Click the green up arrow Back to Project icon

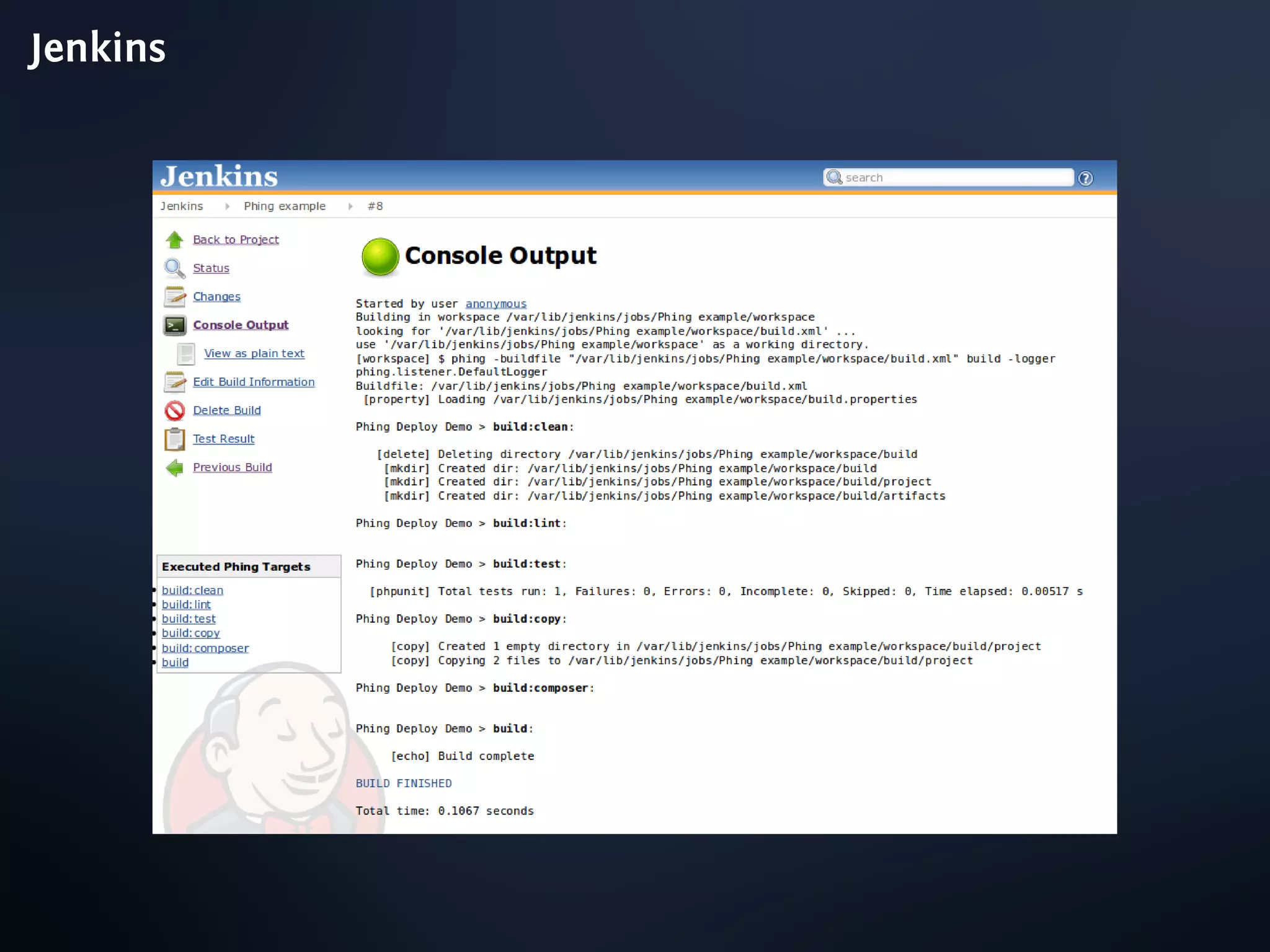175,240
